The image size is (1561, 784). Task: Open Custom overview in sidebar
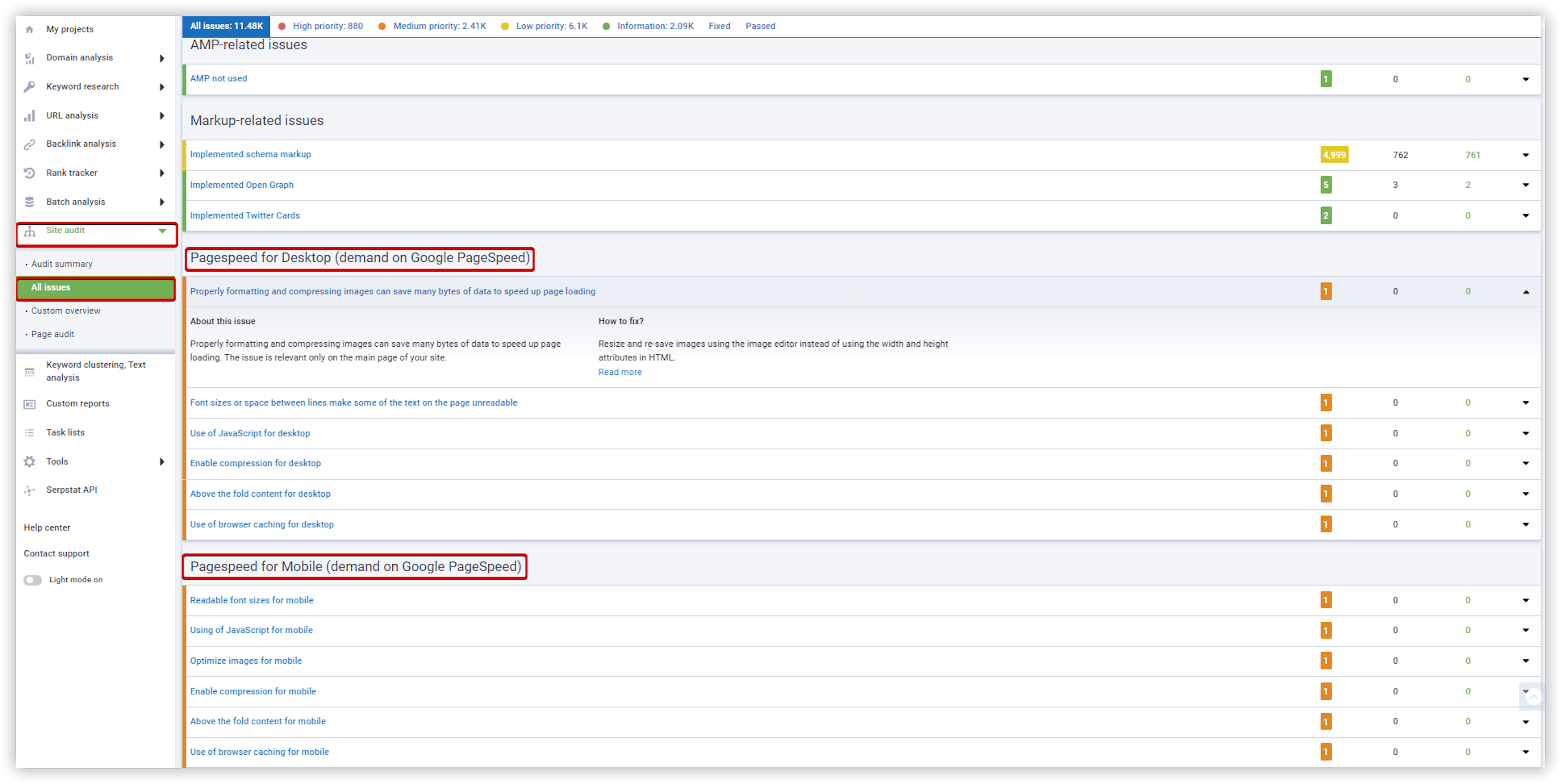(x=65, y=311)
